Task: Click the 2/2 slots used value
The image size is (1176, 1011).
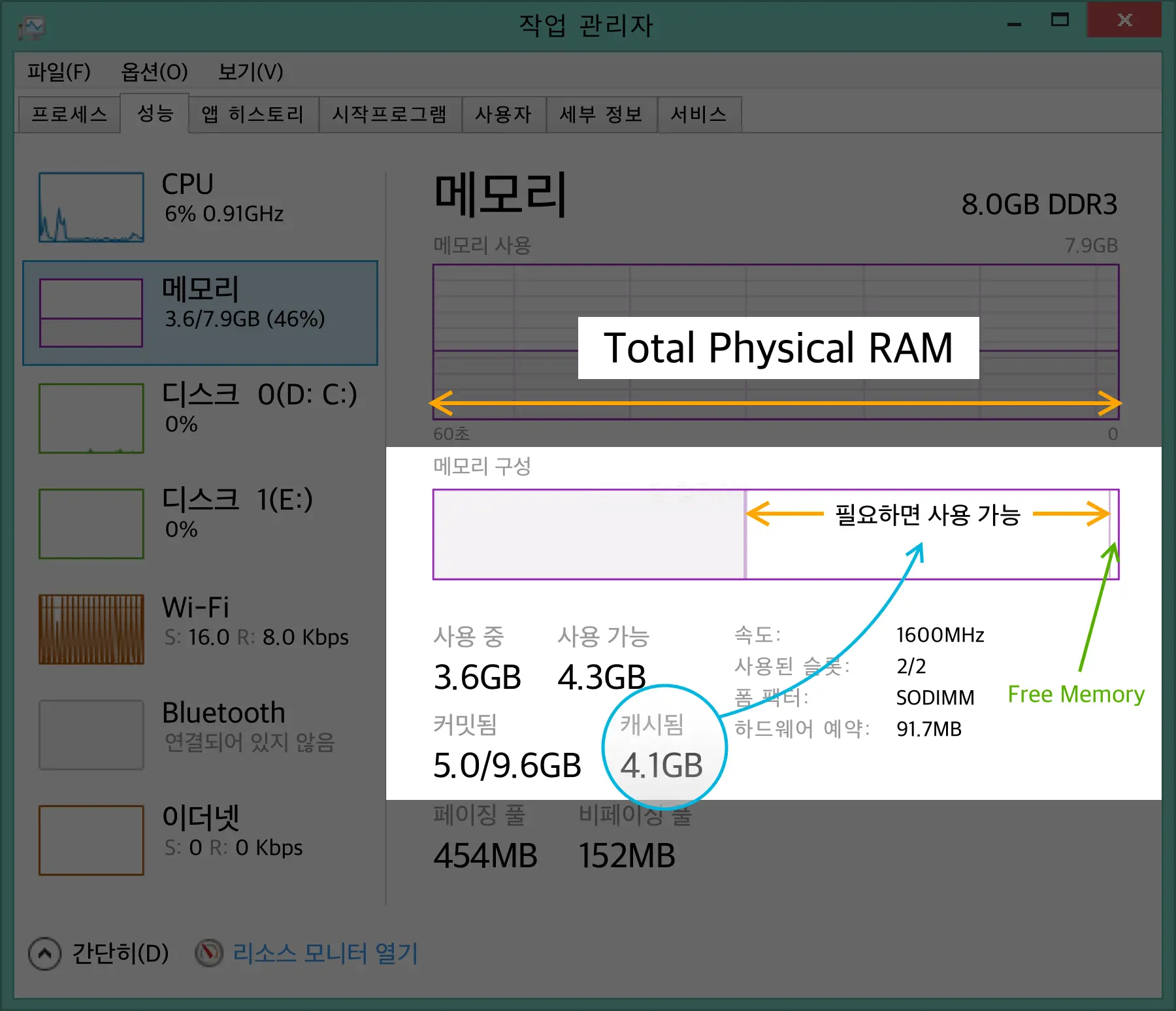Action: (x=911, y=666)
